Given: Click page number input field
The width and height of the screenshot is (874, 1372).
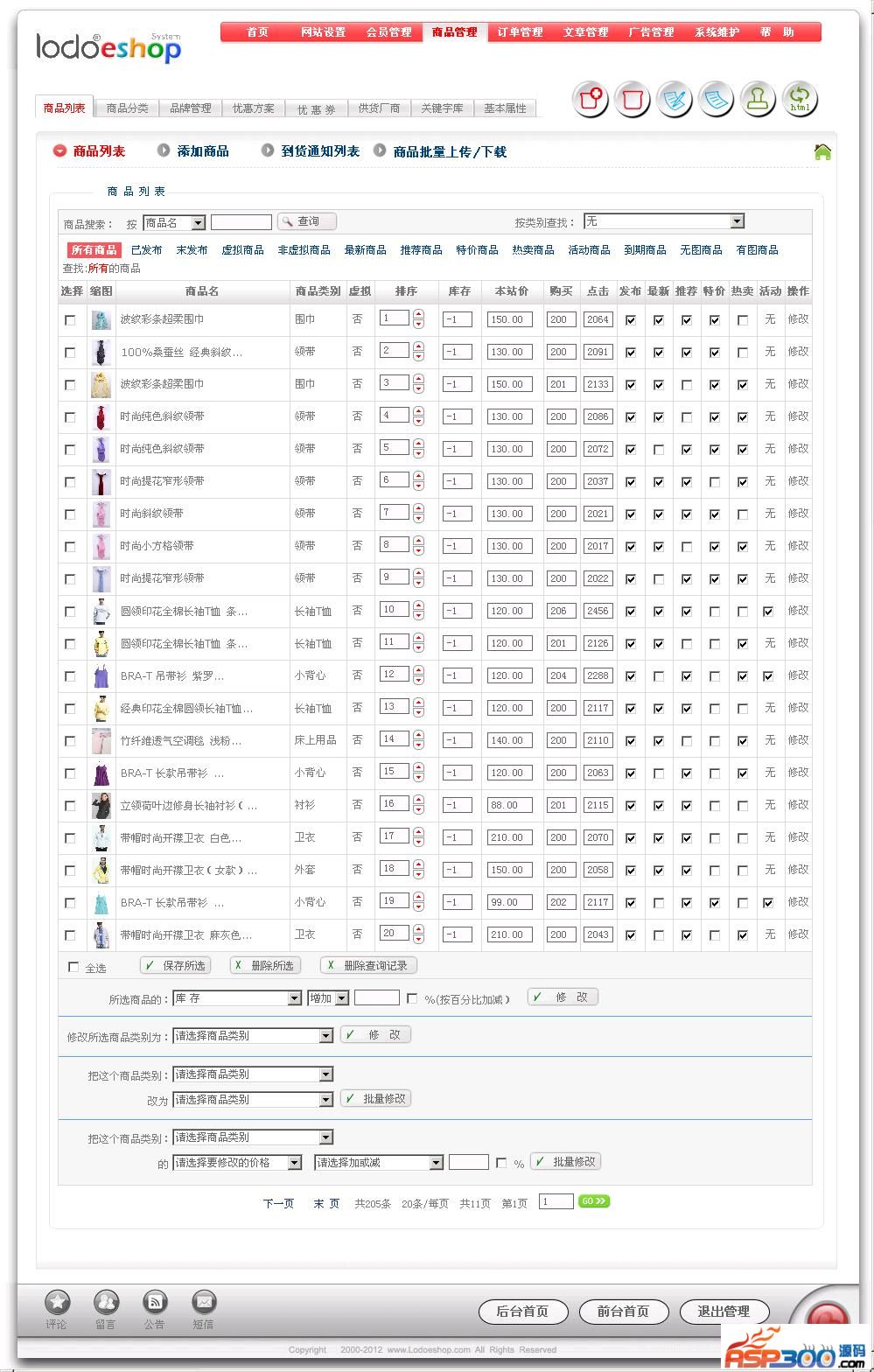Looking at the screenshot, I should (556, 1202).
